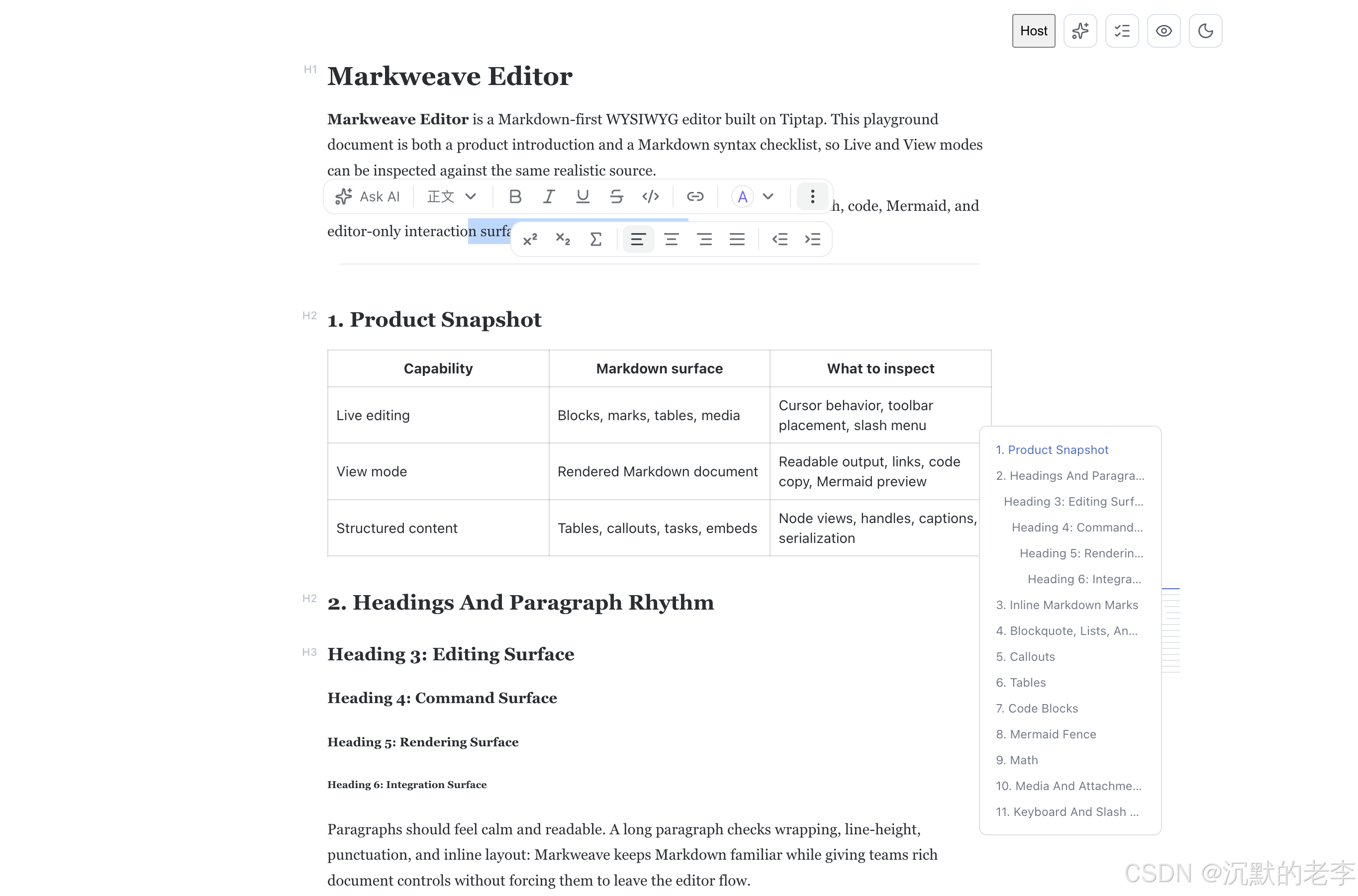Screen dimensions: 1358x896
Task: Click the Heading 6: Integration Surface heading
Action: click(407, 785)
